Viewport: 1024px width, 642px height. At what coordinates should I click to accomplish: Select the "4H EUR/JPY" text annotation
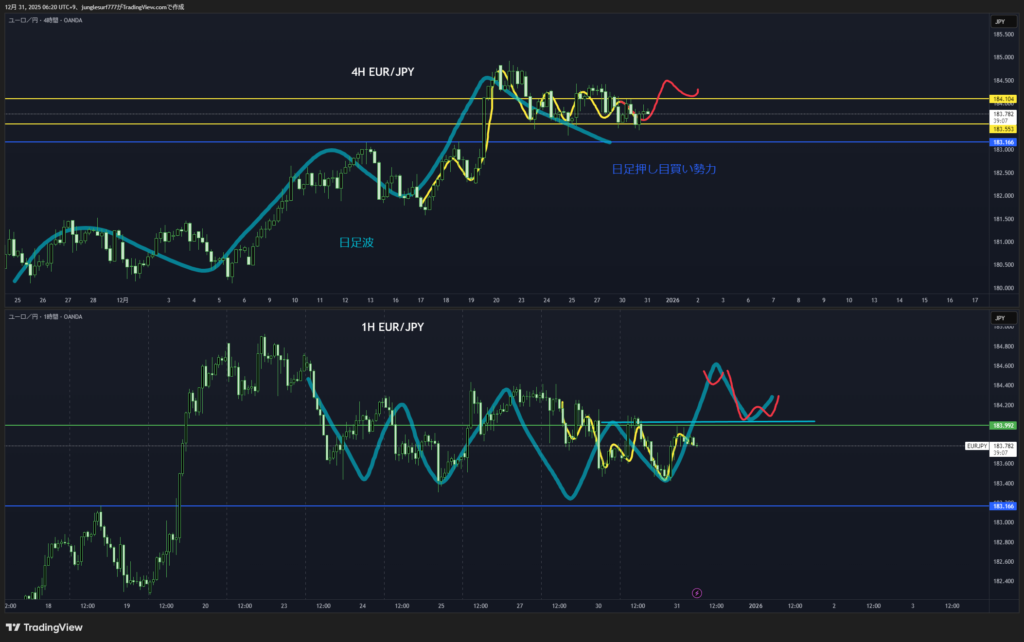click(385, 71)
